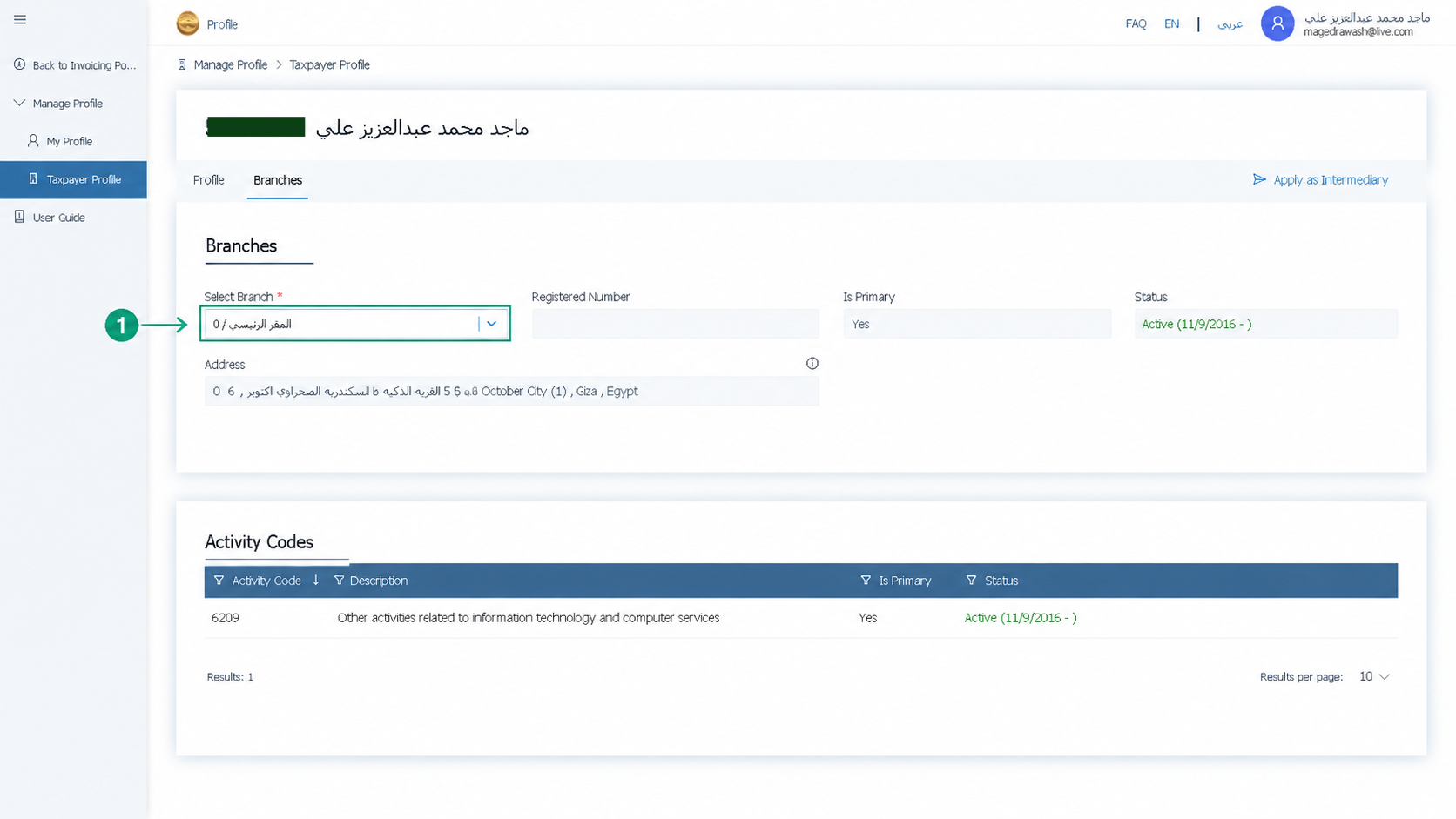The height and width of the screenshot is (819, 1456).
Task: Click the User Guide book icon
Action: [x=19, y=217]
